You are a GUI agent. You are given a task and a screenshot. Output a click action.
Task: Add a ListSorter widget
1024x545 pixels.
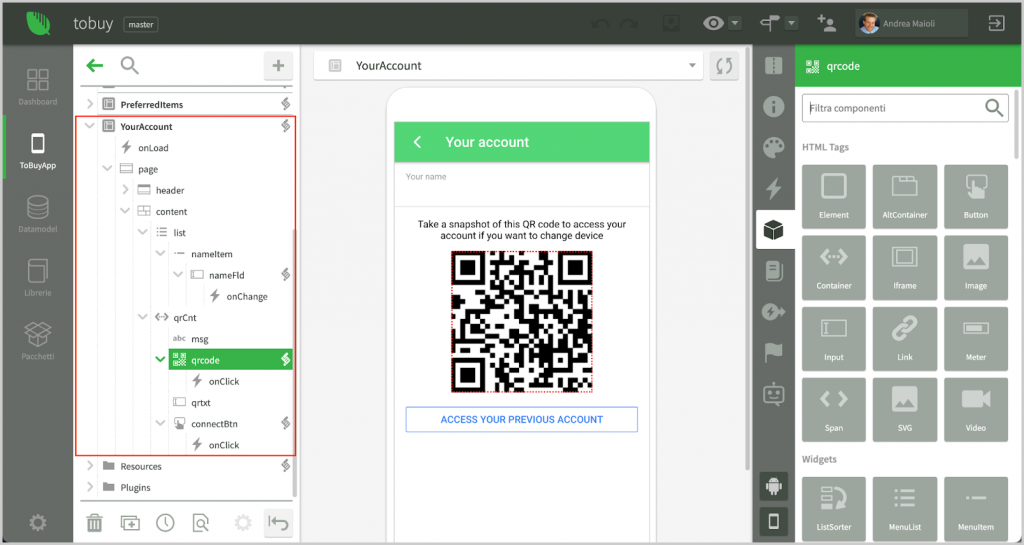(x=834, y=508)
